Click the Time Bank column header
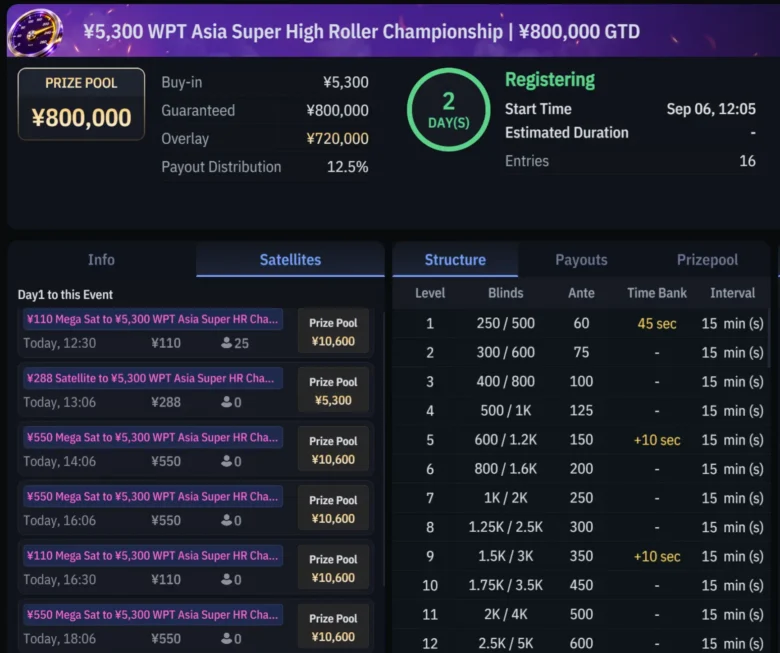 657,293
